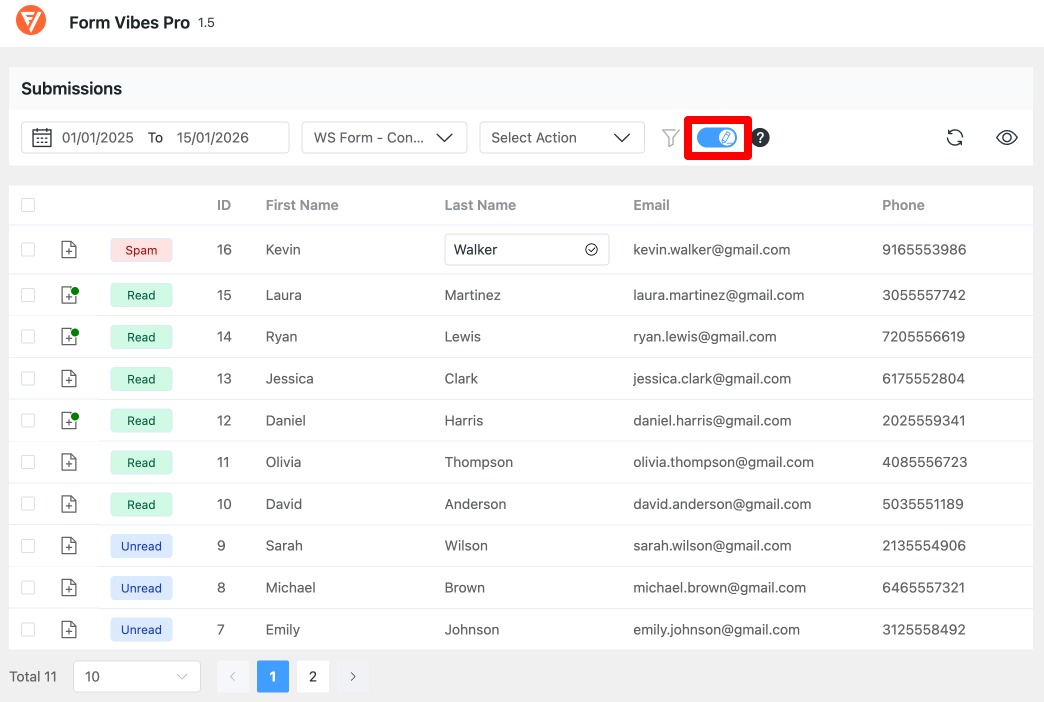Click the Spam status badge on row 16
Image resolution: width=1044 pixels, height=702 pixels.
pyautogui.click(x=141, y=249)
